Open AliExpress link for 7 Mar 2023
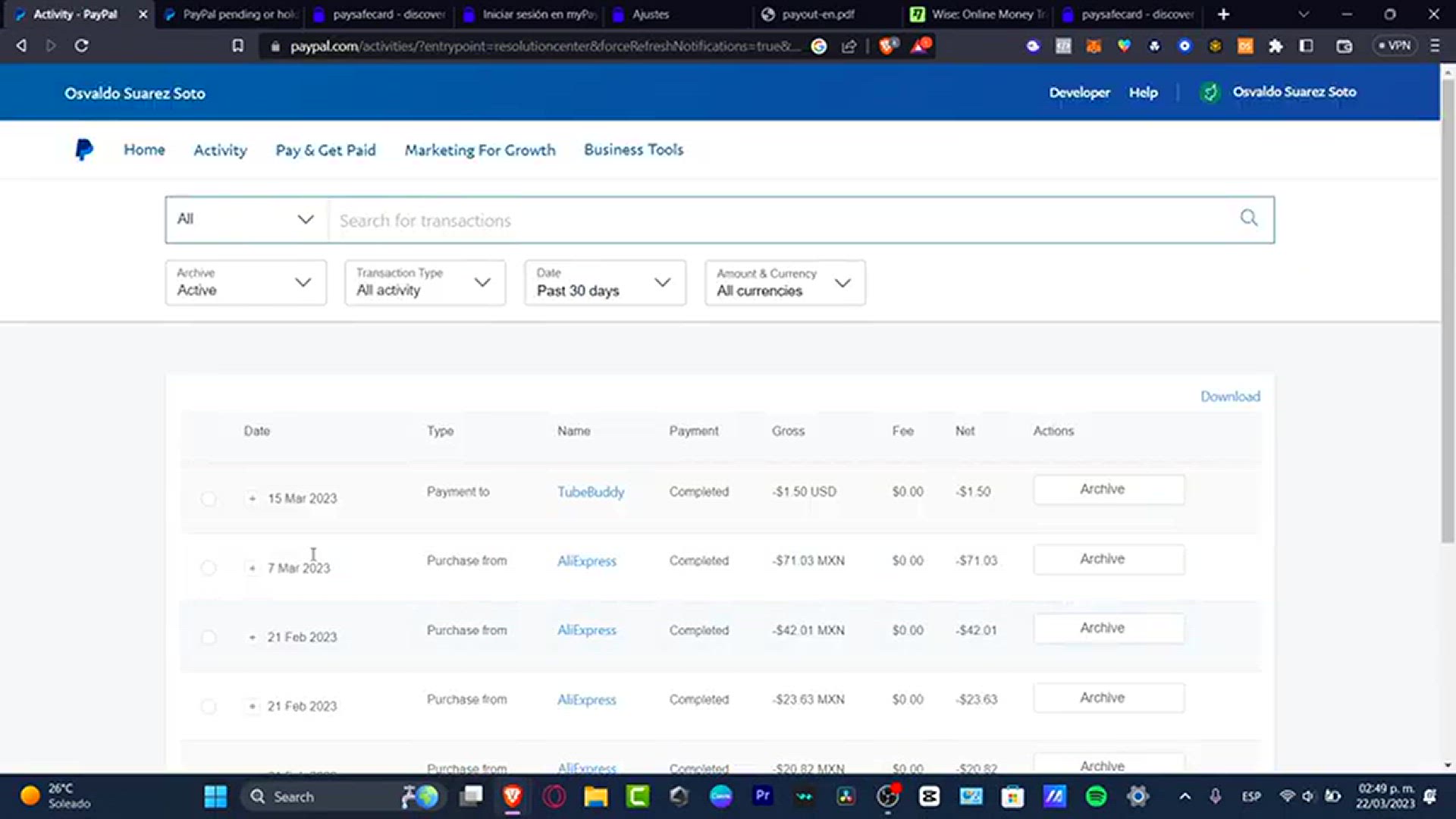The image size is (1456, 819). (x=587, y=561)
